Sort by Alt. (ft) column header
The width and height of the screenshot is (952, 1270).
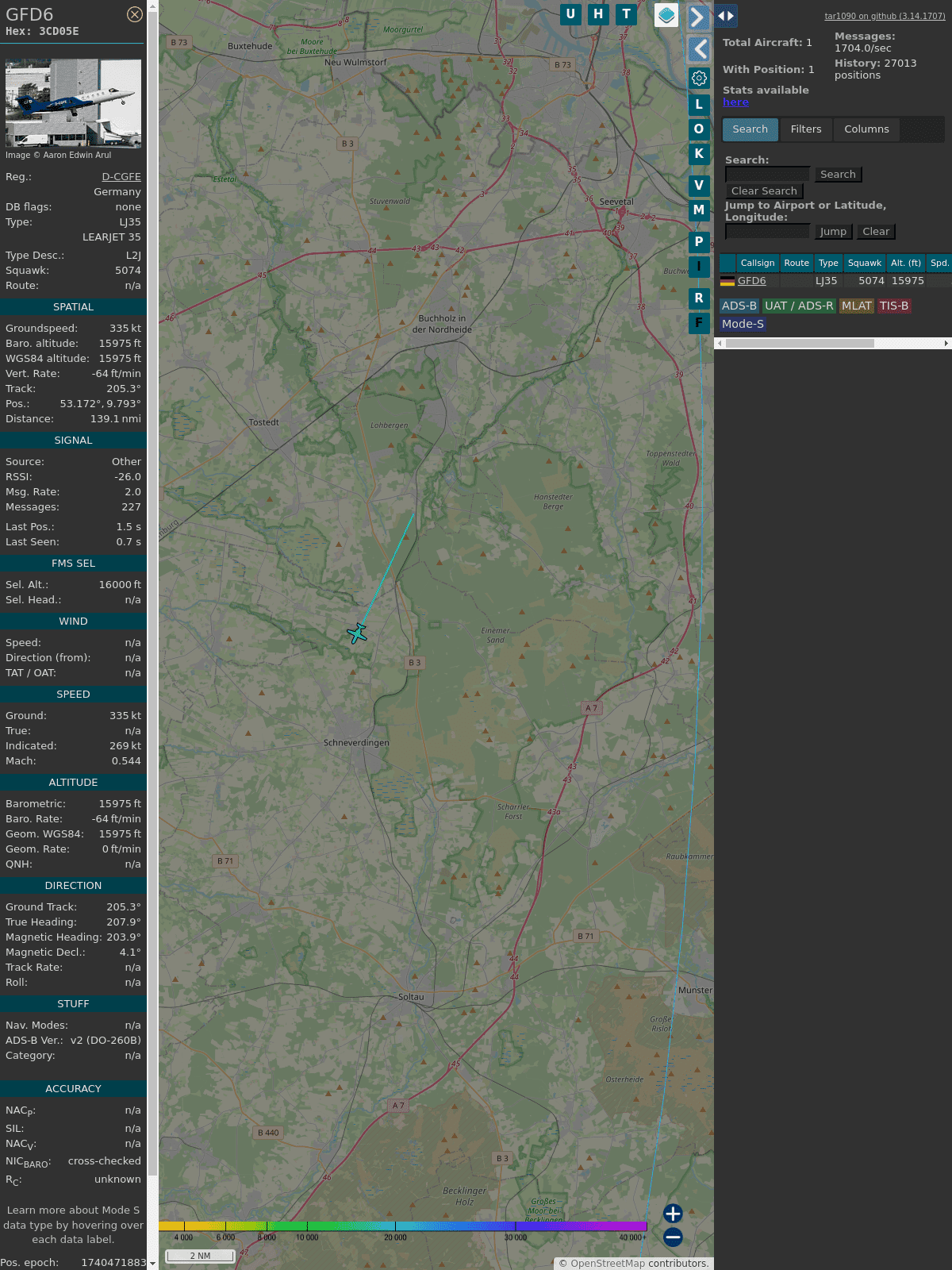click(x=906, y=264)
